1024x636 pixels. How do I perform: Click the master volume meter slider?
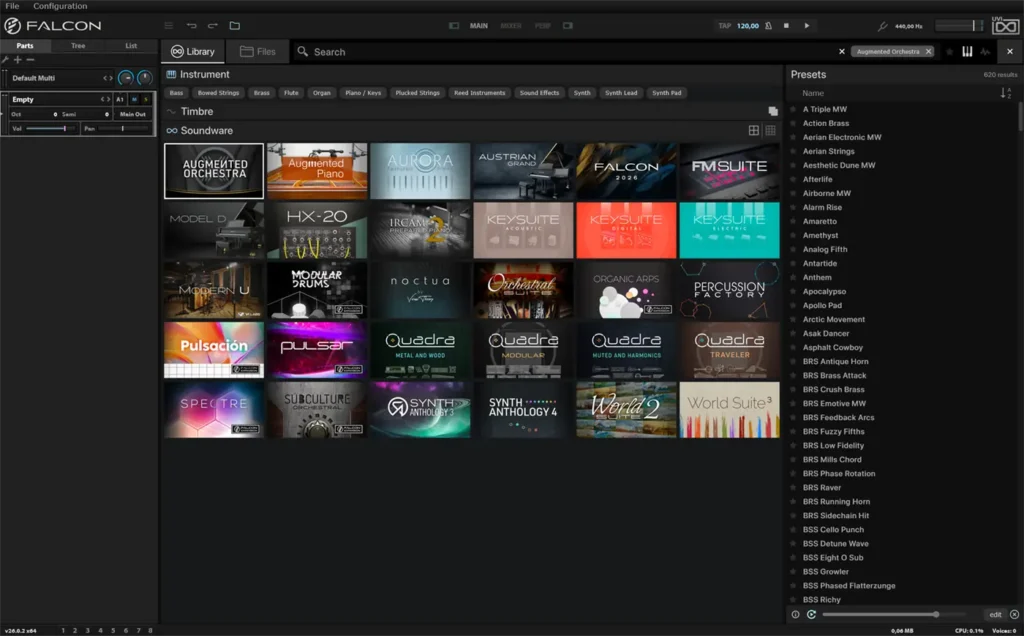(959, 25)
